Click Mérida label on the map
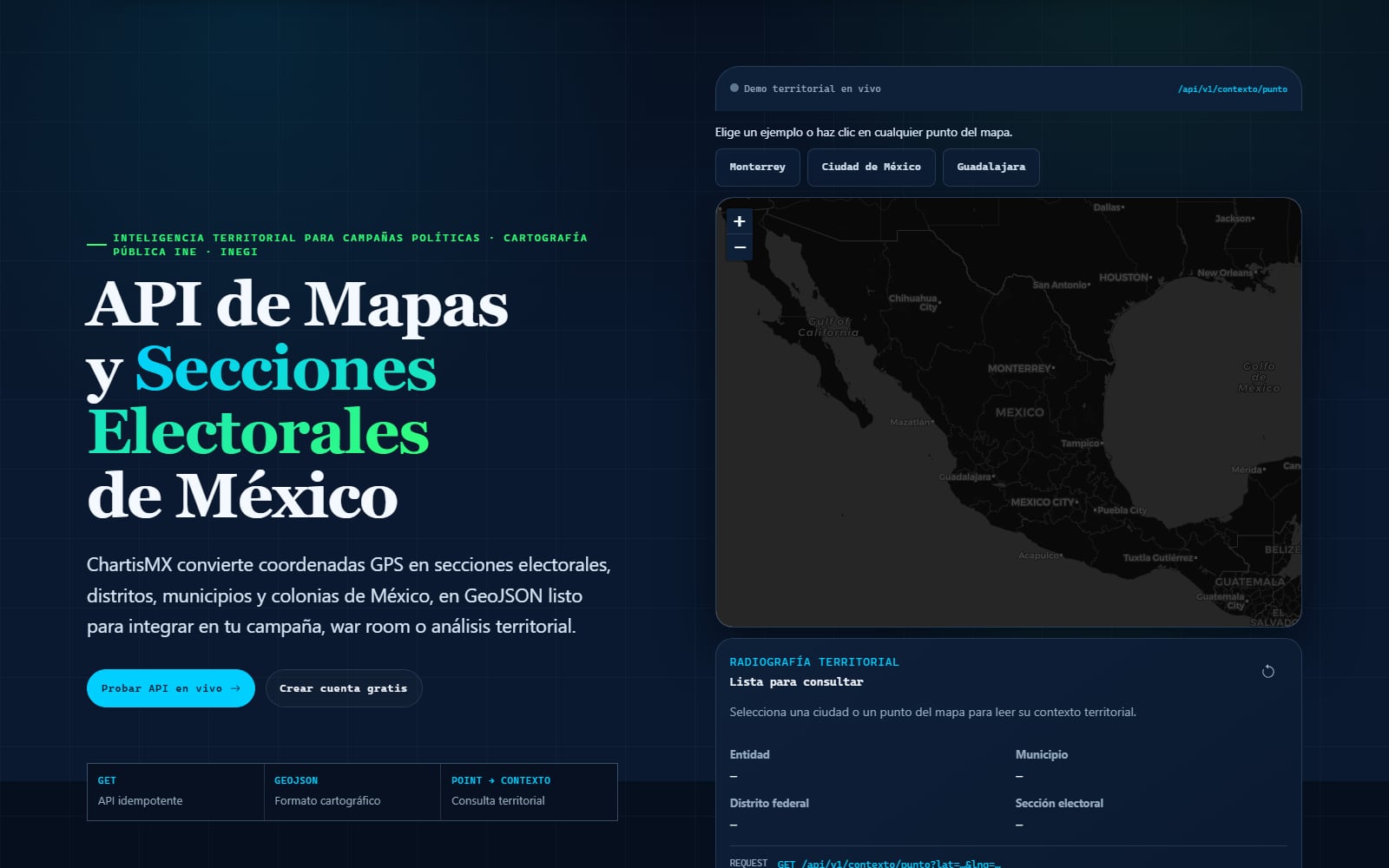Viewport: 1389px width, 868px height. [x=1247, y=470]
